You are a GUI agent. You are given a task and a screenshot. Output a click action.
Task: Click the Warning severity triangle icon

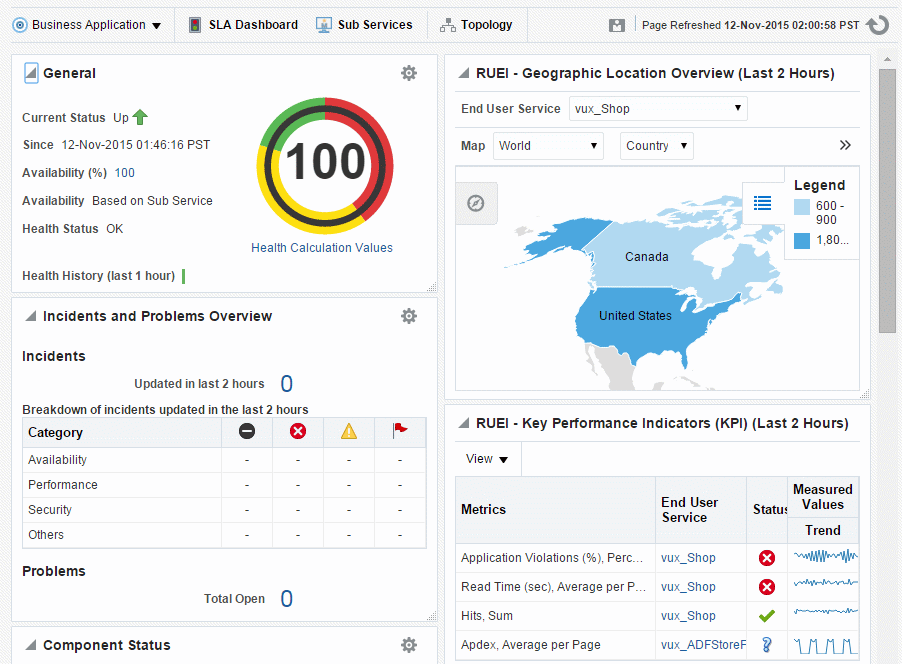349,431
